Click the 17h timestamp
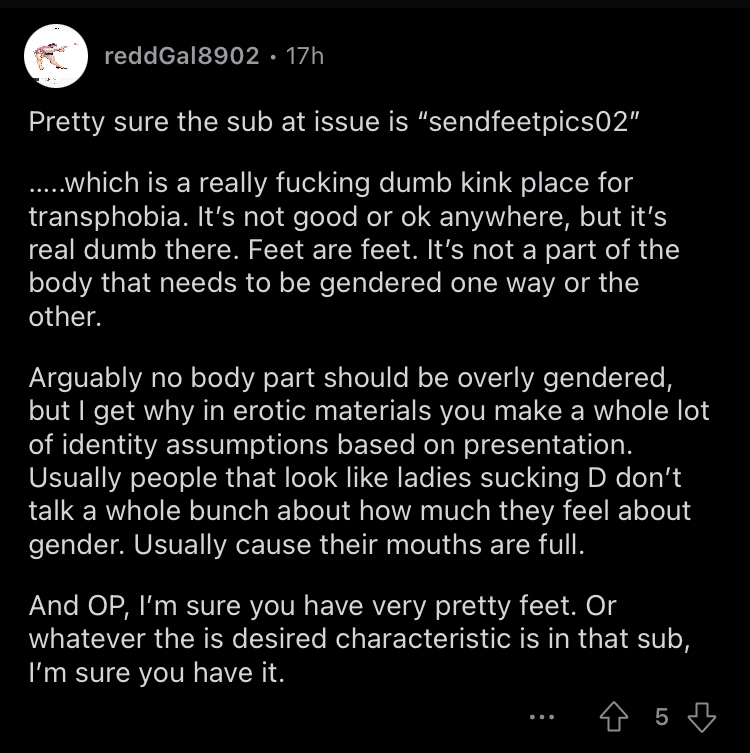Viewport: 750px width, 753px height. (305, 56)
